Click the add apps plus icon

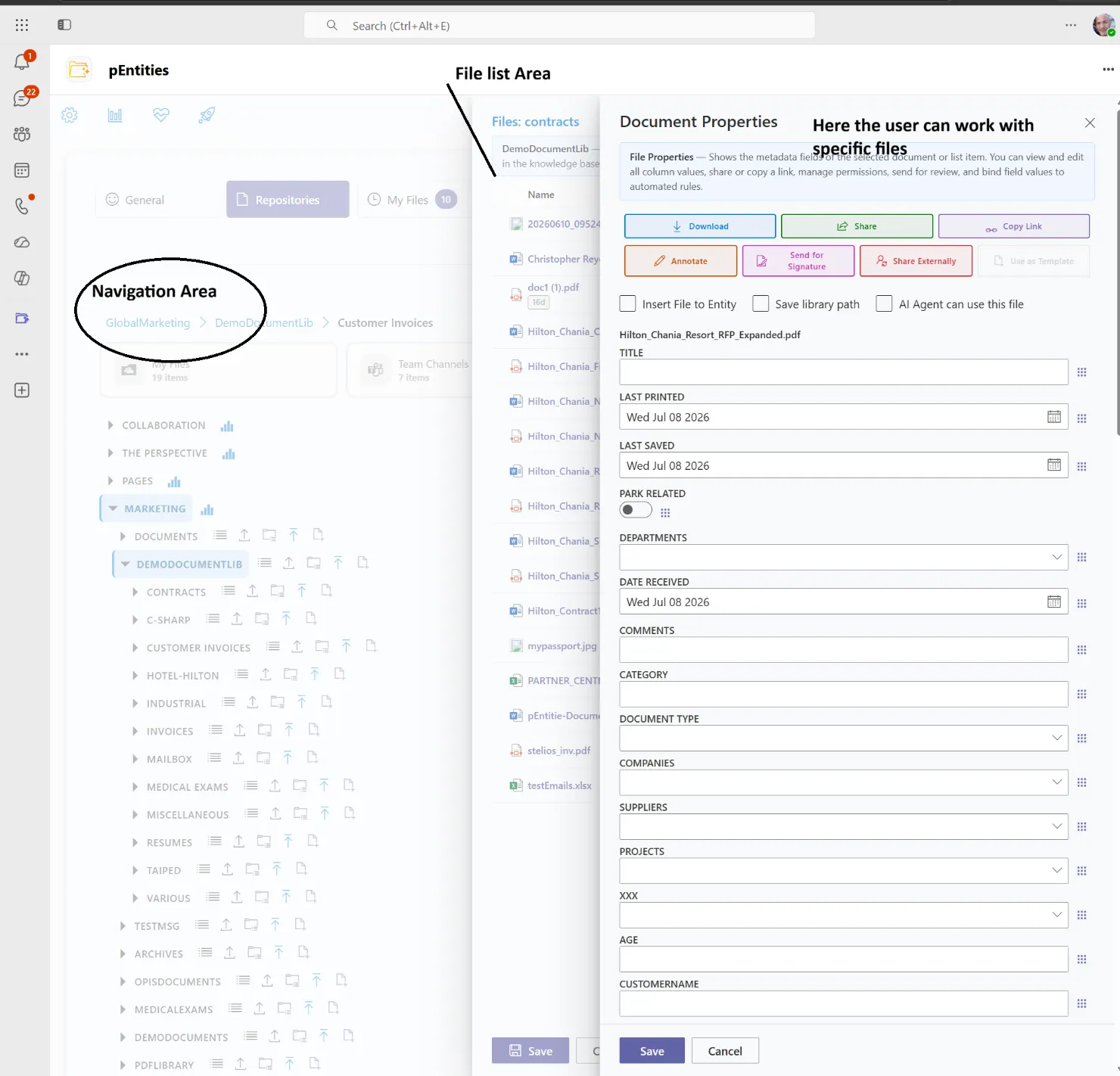(x=22, y=390)
